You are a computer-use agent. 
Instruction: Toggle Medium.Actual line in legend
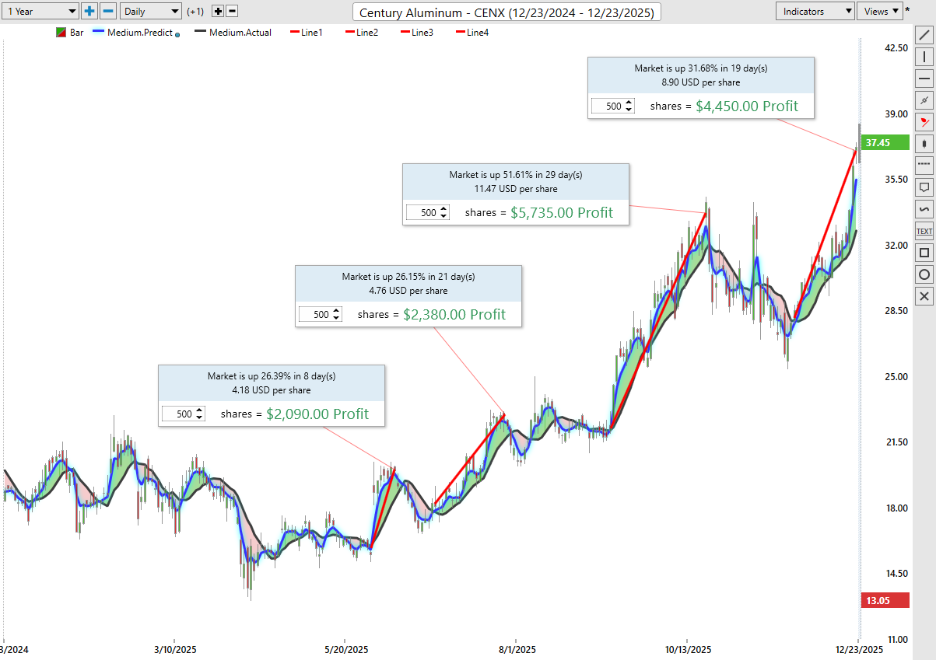pyautogui.click(x=233, y=33)
